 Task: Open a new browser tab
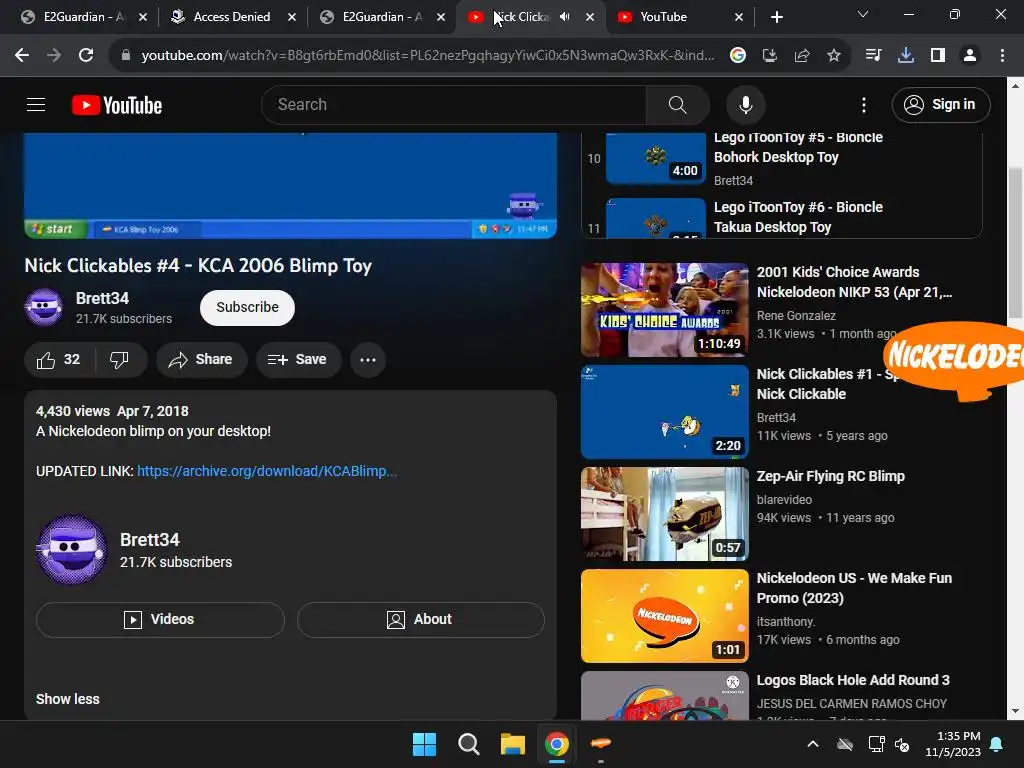(x=776, y=17)
